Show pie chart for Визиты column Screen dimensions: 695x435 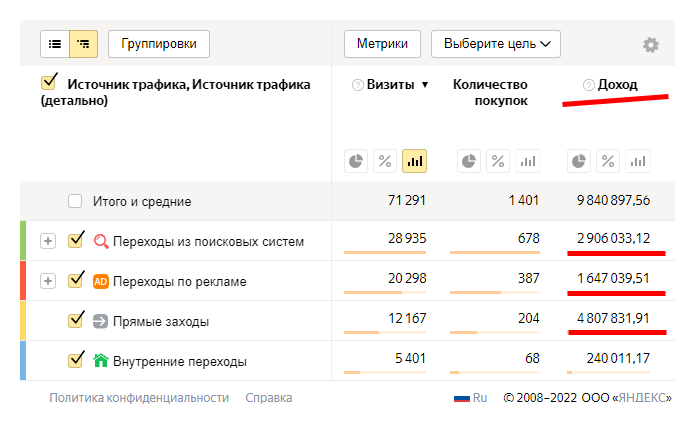(x=355, y=161)
